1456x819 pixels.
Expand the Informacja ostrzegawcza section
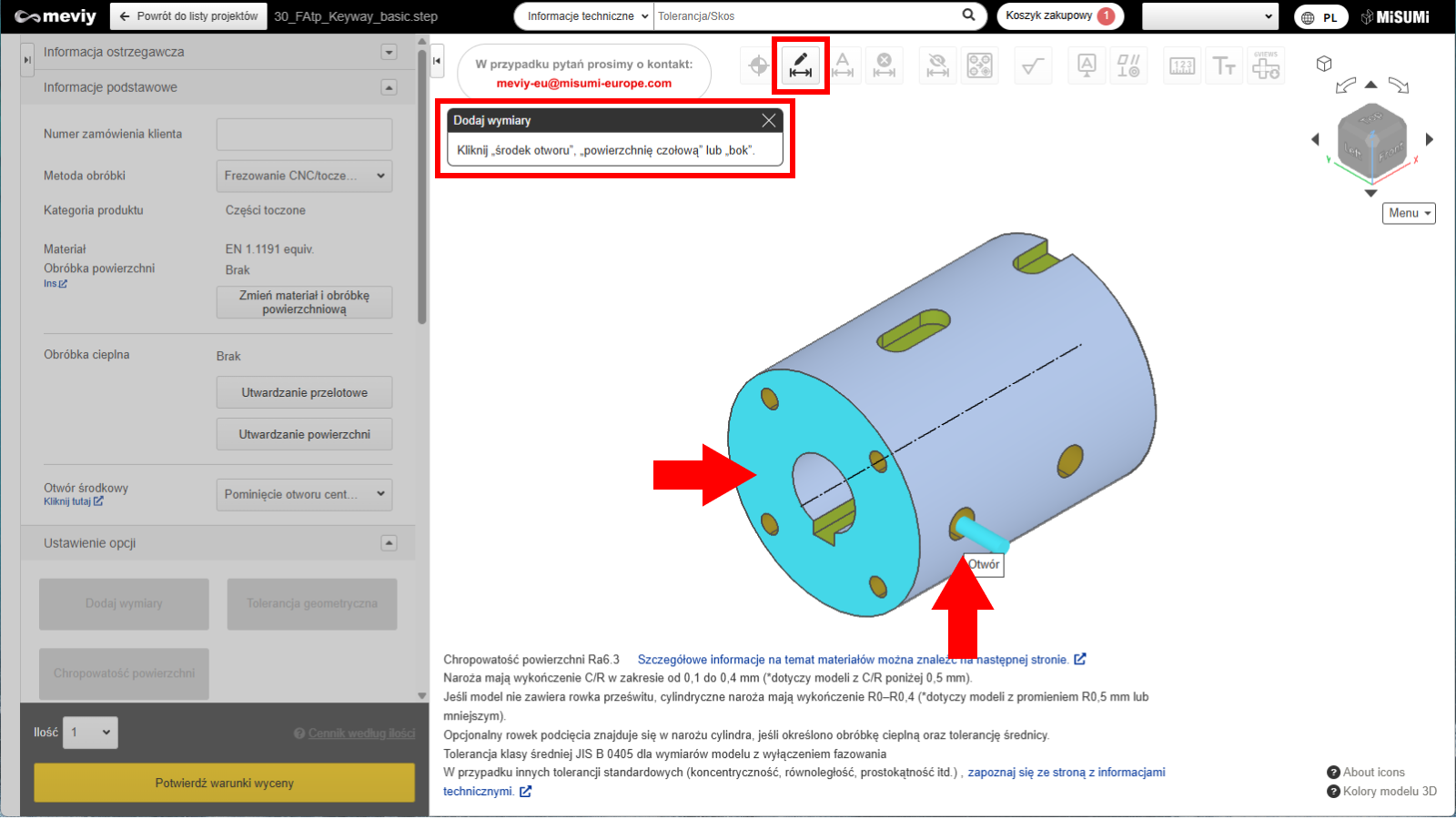coord(389,52)
